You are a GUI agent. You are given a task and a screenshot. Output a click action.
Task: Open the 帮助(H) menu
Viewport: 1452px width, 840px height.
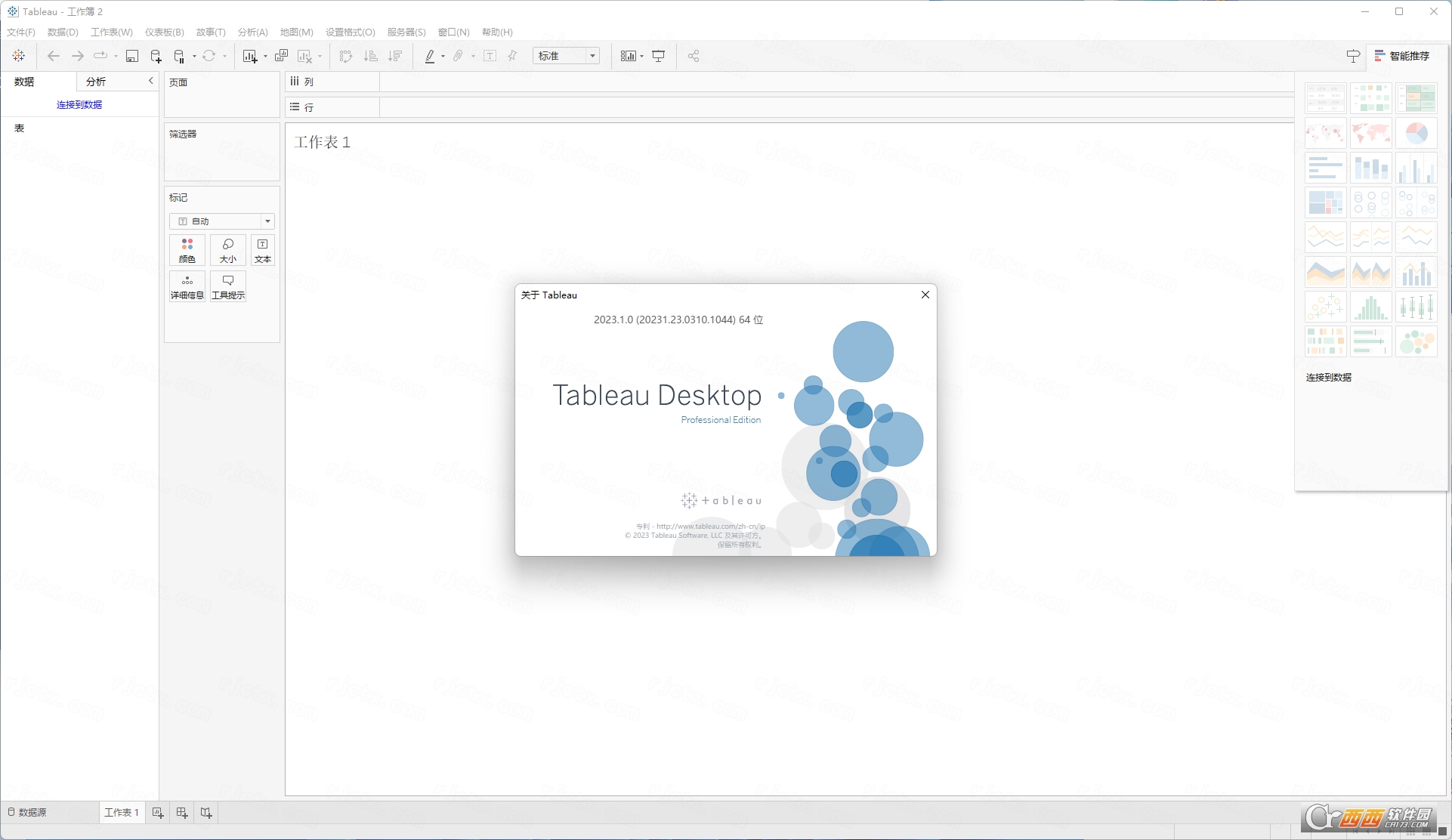pyautogui.click(x=497, y=32)
